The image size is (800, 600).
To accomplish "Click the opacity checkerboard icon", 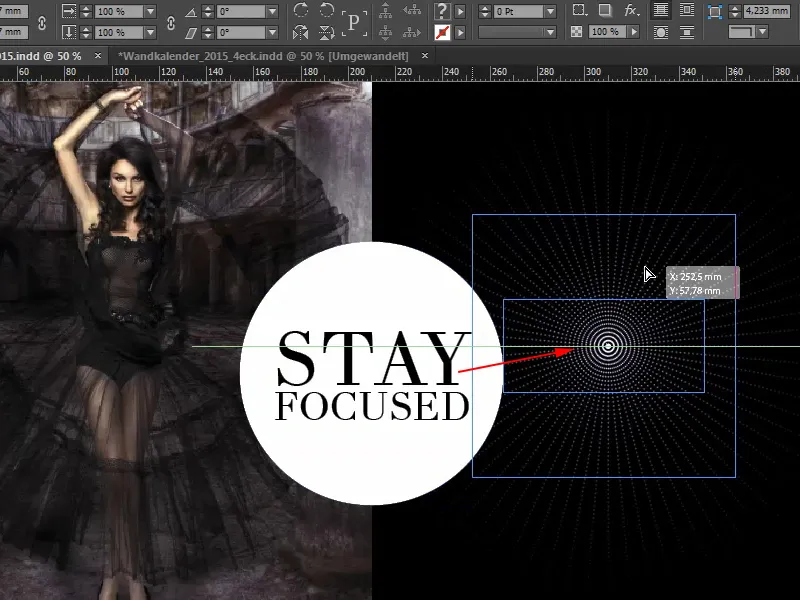I will [577, 32].
